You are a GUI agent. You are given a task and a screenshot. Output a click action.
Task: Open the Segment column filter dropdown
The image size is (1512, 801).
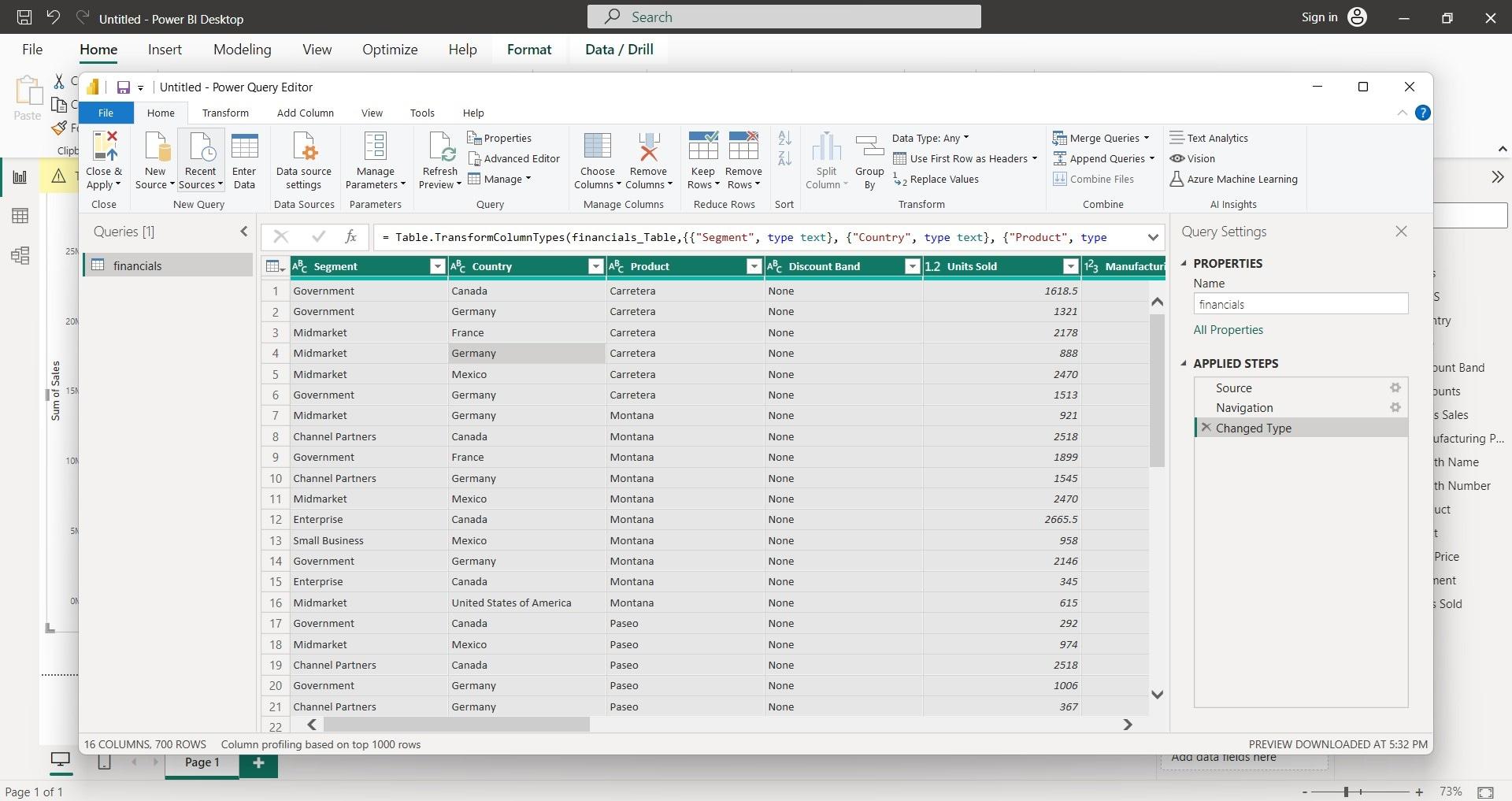point(437,266)
